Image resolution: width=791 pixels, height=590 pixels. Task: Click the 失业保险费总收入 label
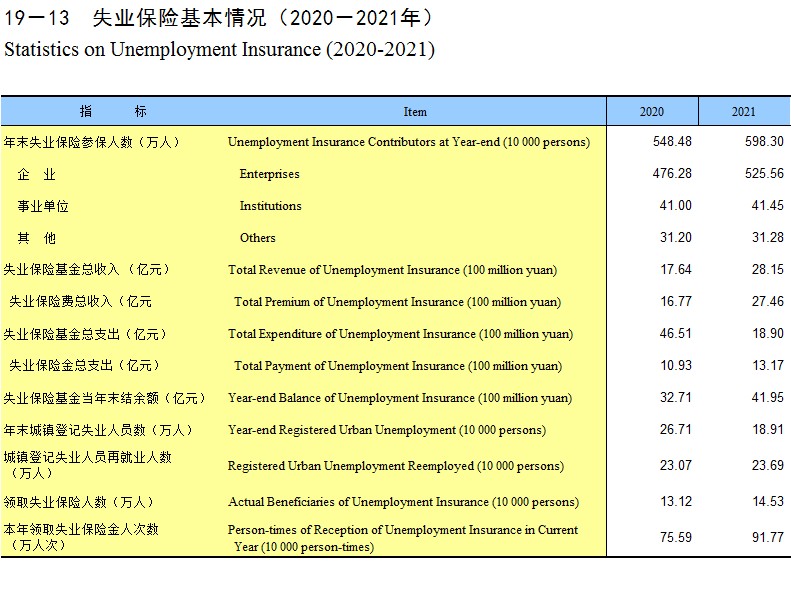point(80,302)
